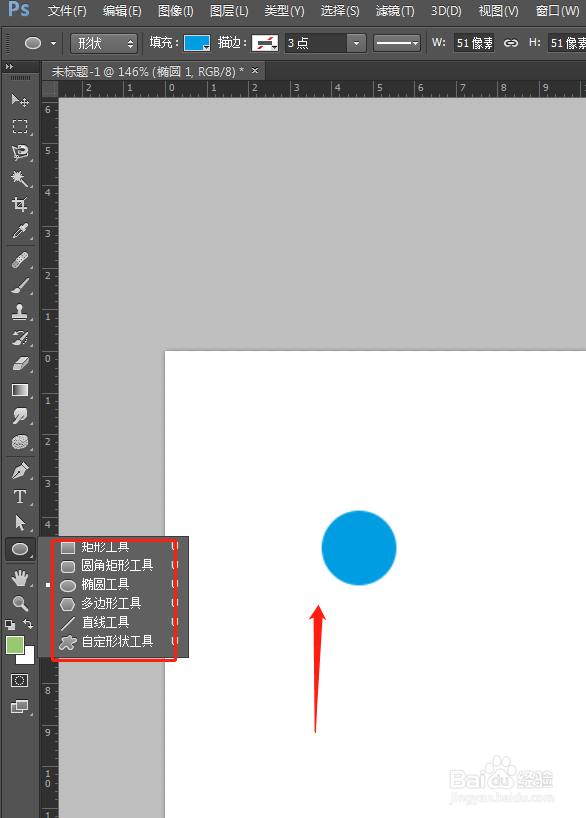The height and width of the screenshot is (818, 586).
Task: Open the 文件(F) menu
Action: (x=67, y=11)
